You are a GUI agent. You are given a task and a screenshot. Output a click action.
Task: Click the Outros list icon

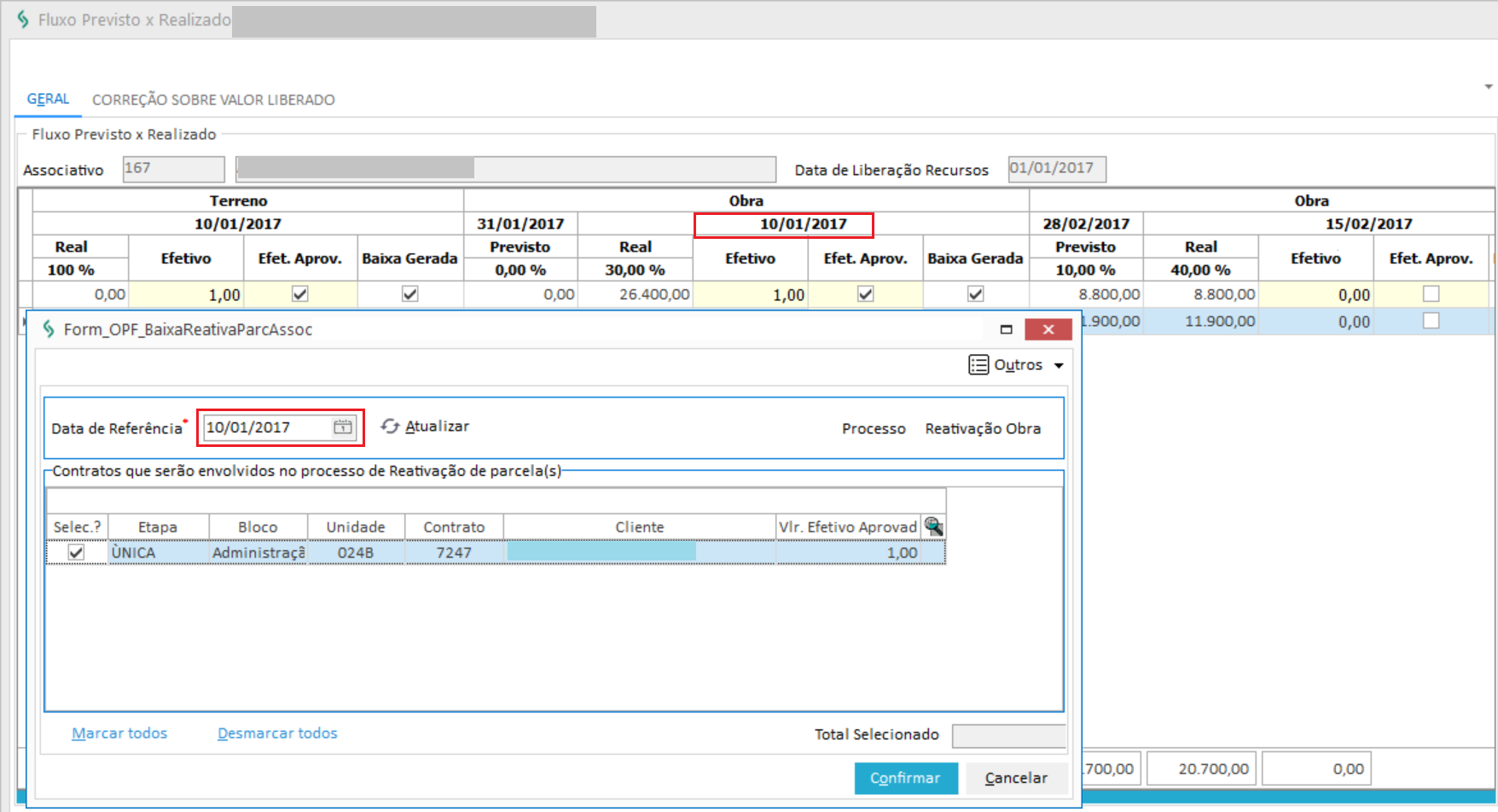coord(978,365)
